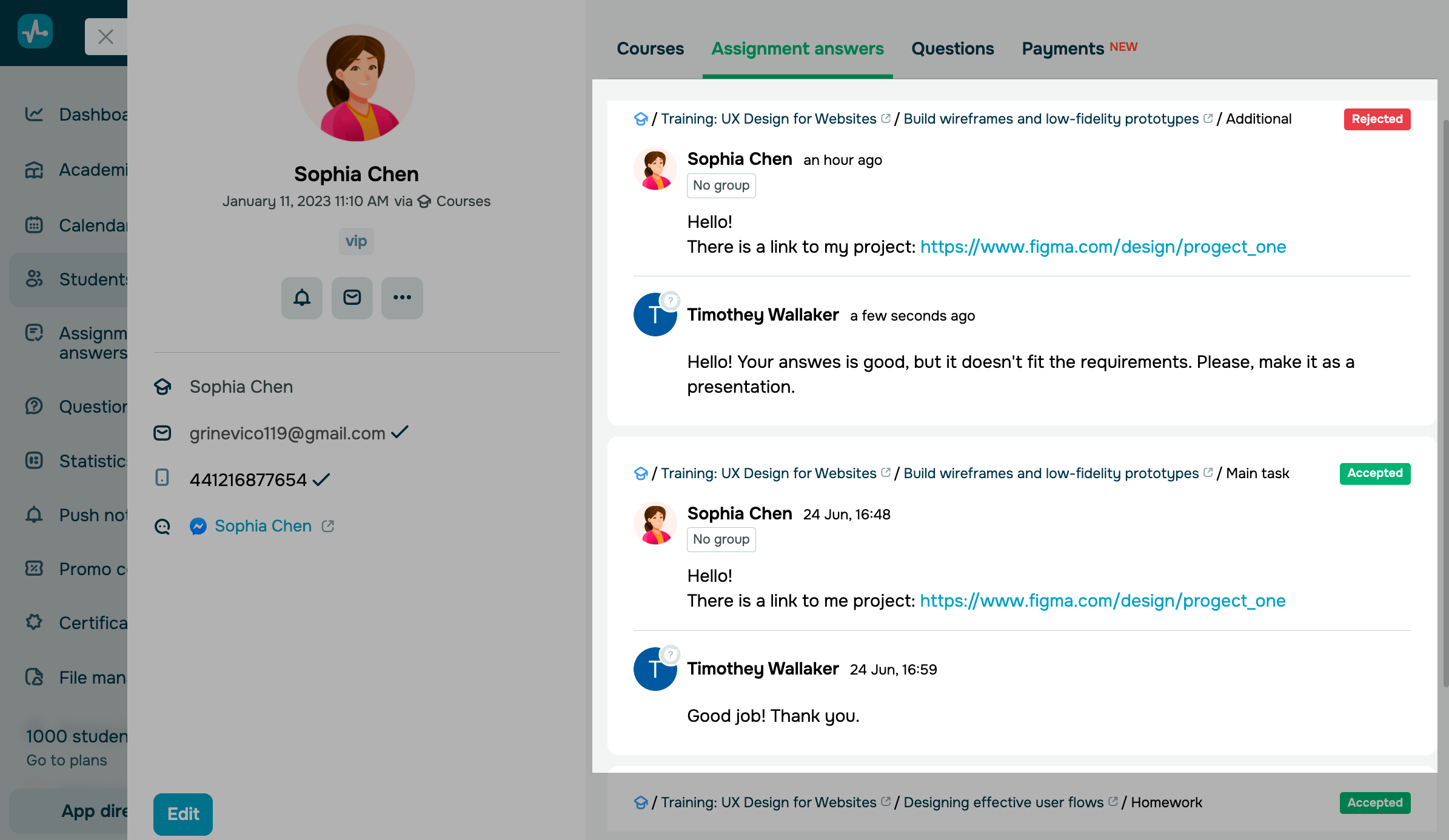Click the bell notification button under profile
The image size is (1449, 840).
[x=301, y=298]
